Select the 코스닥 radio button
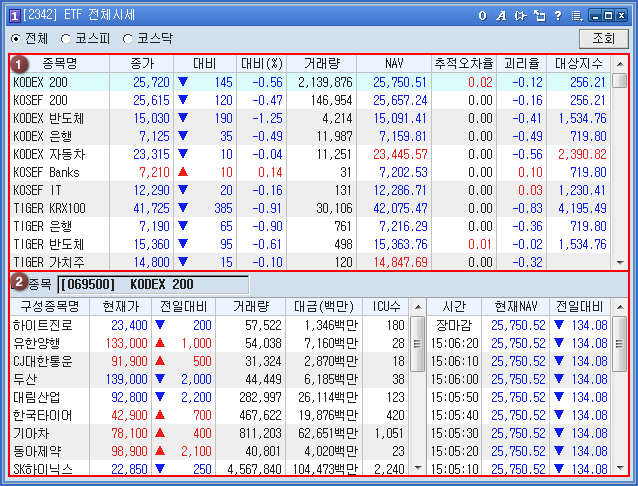 coord(127,39)
